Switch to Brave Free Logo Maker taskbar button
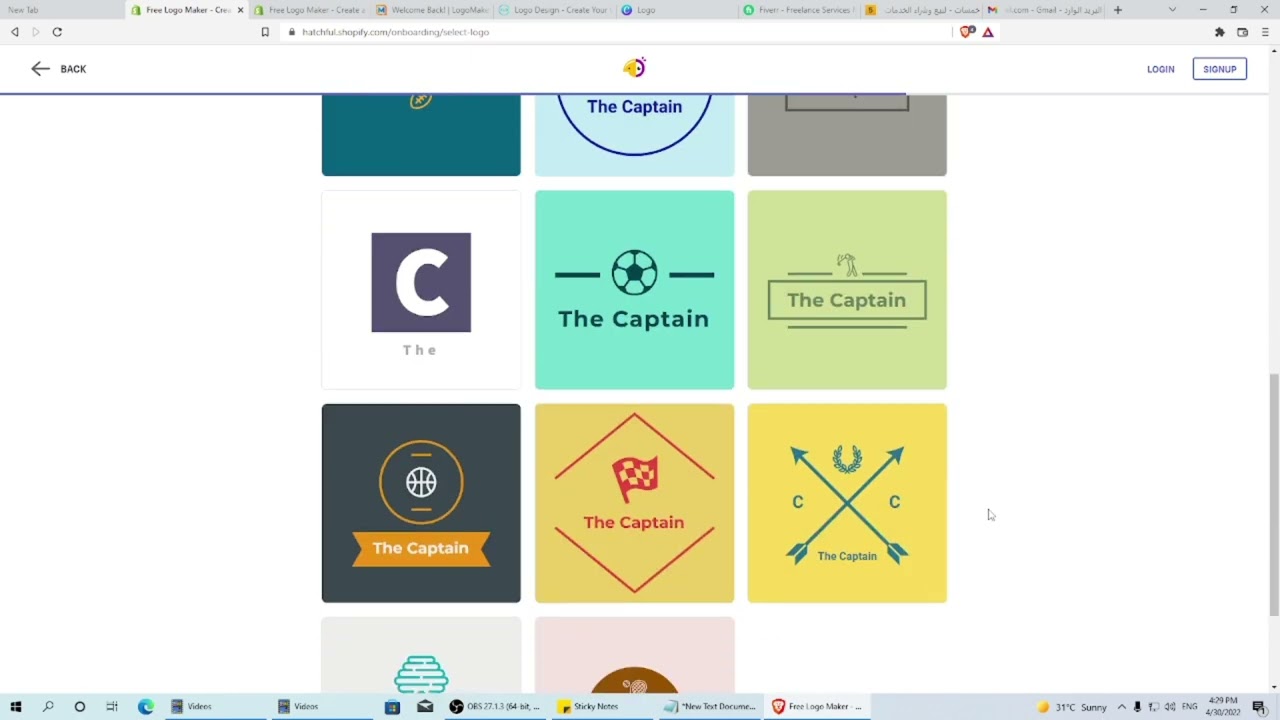The height and width of the screenshot is (720, 1280). coord(819,706)
